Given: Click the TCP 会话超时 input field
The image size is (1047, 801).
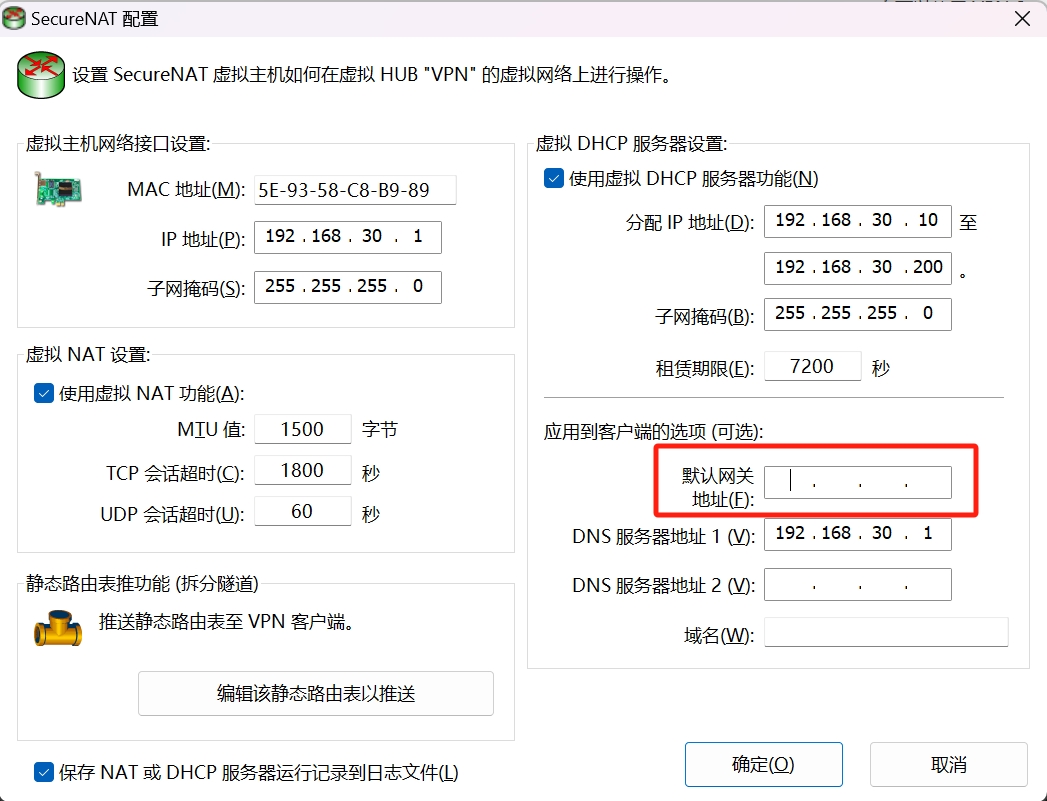Looking at the screenshot, I should point(302,471).
